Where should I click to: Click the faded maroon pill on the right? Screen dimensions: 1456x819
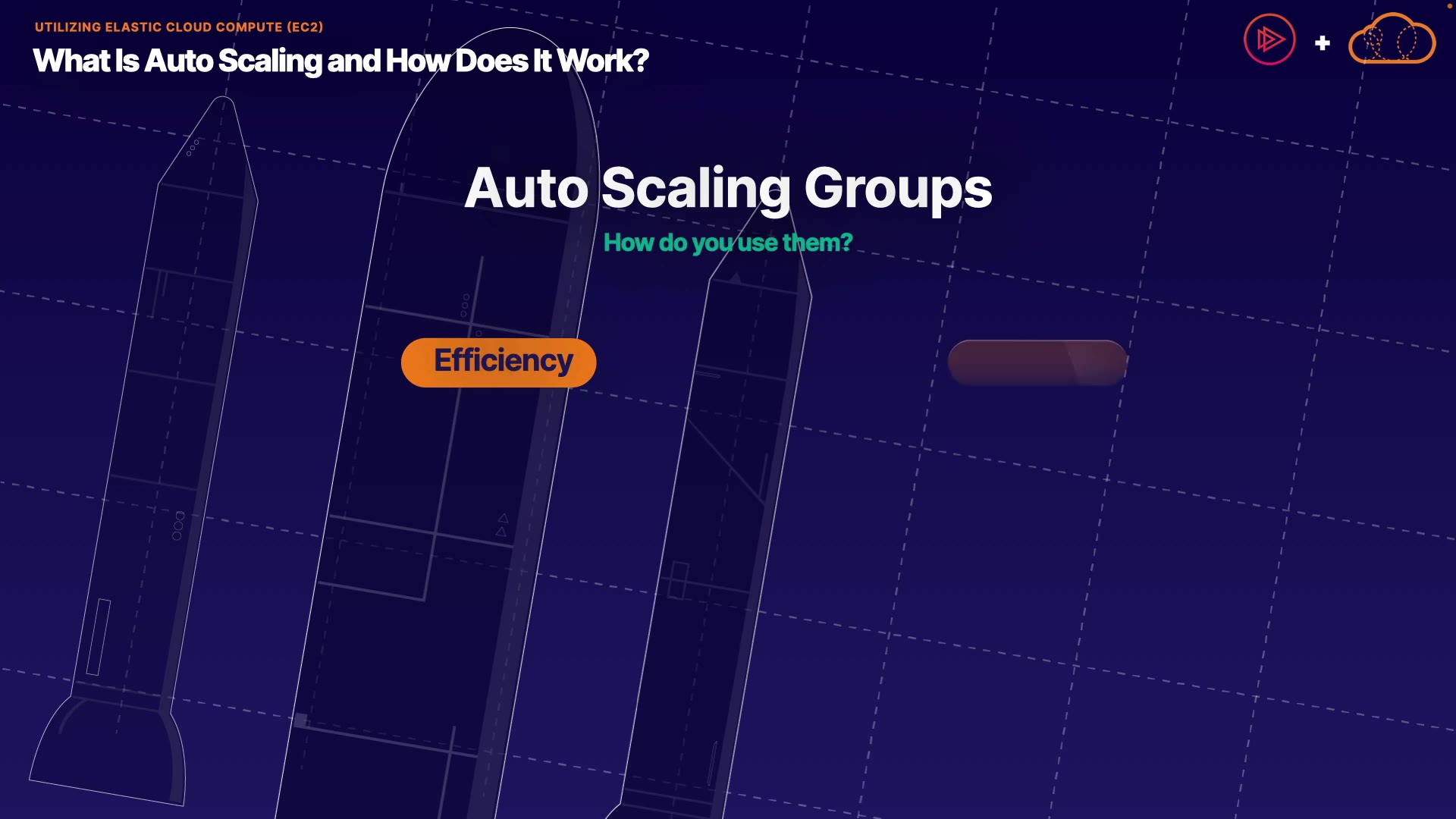point(1037,362)
